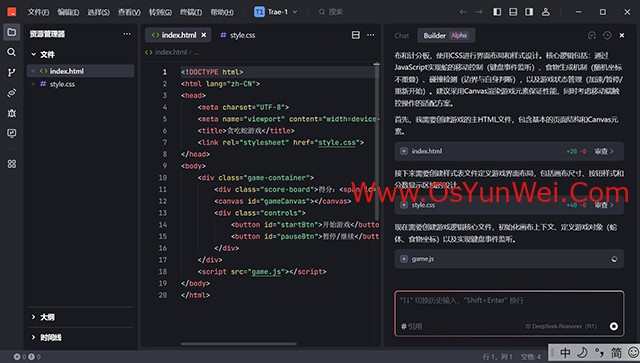Close the index.html editor tab

(x=204, y=35)
